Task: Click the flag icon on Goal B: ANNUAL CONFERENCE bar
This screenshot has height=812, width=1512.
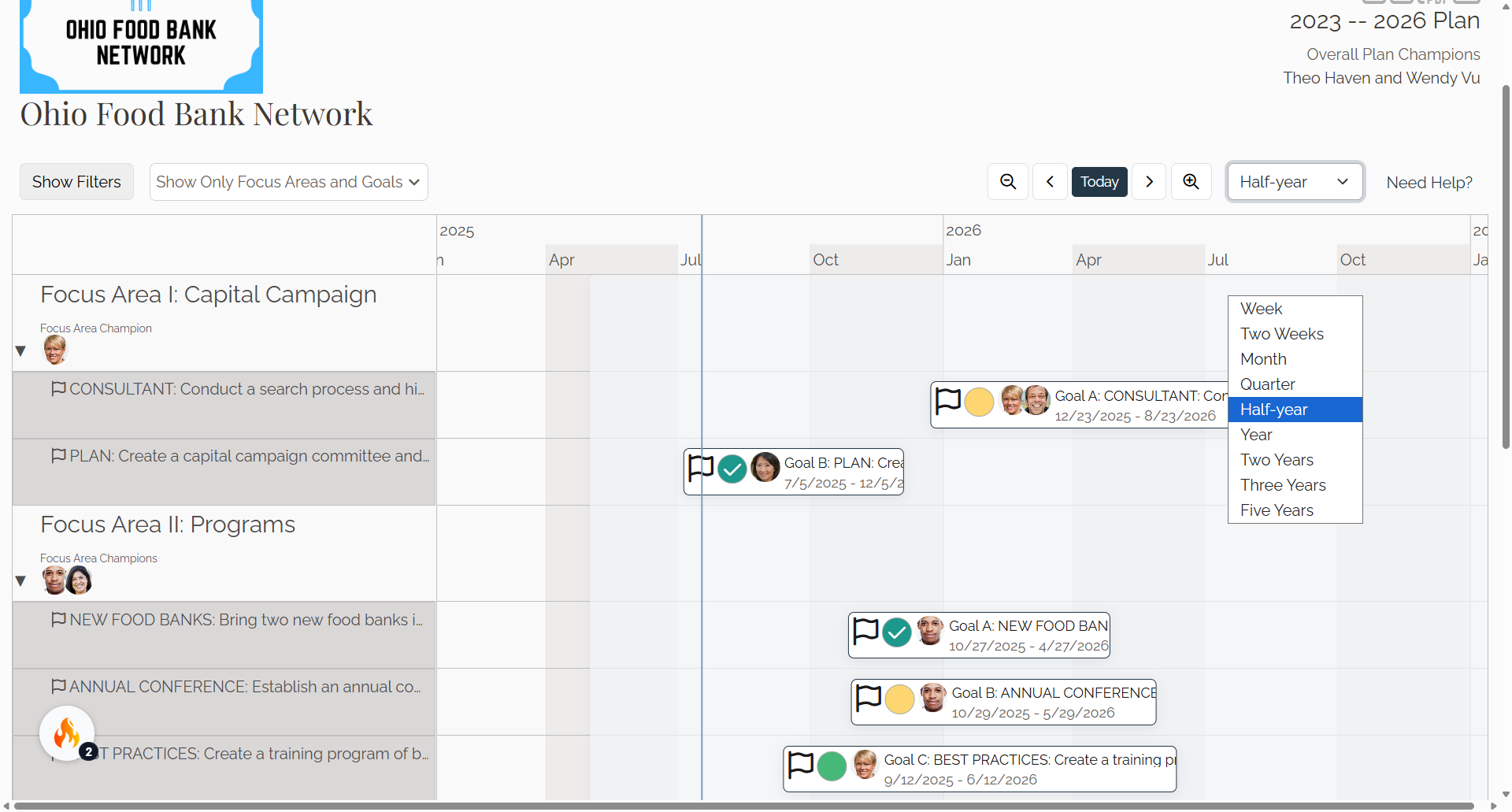Action: (x=869, y=698)
